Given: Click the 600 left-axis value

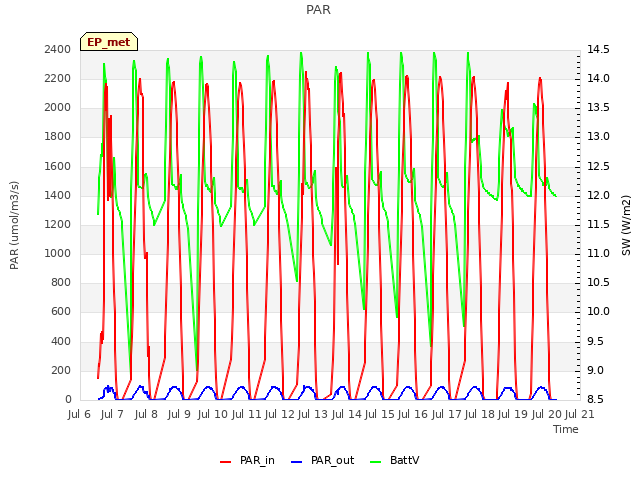Looking at the screenshot, I should (61, 312).
